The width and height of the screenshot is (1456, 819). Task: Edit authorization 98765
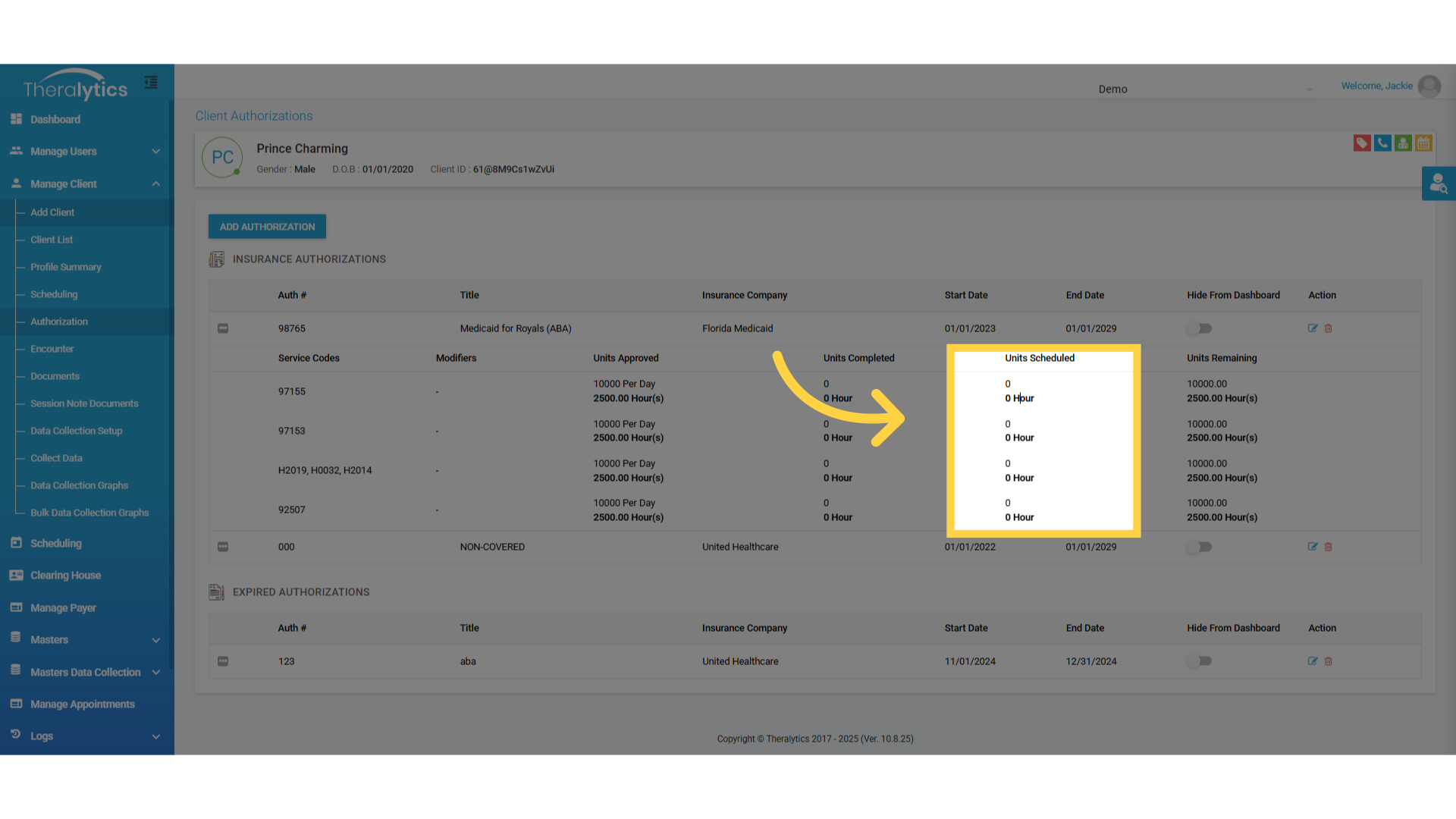1313,328
